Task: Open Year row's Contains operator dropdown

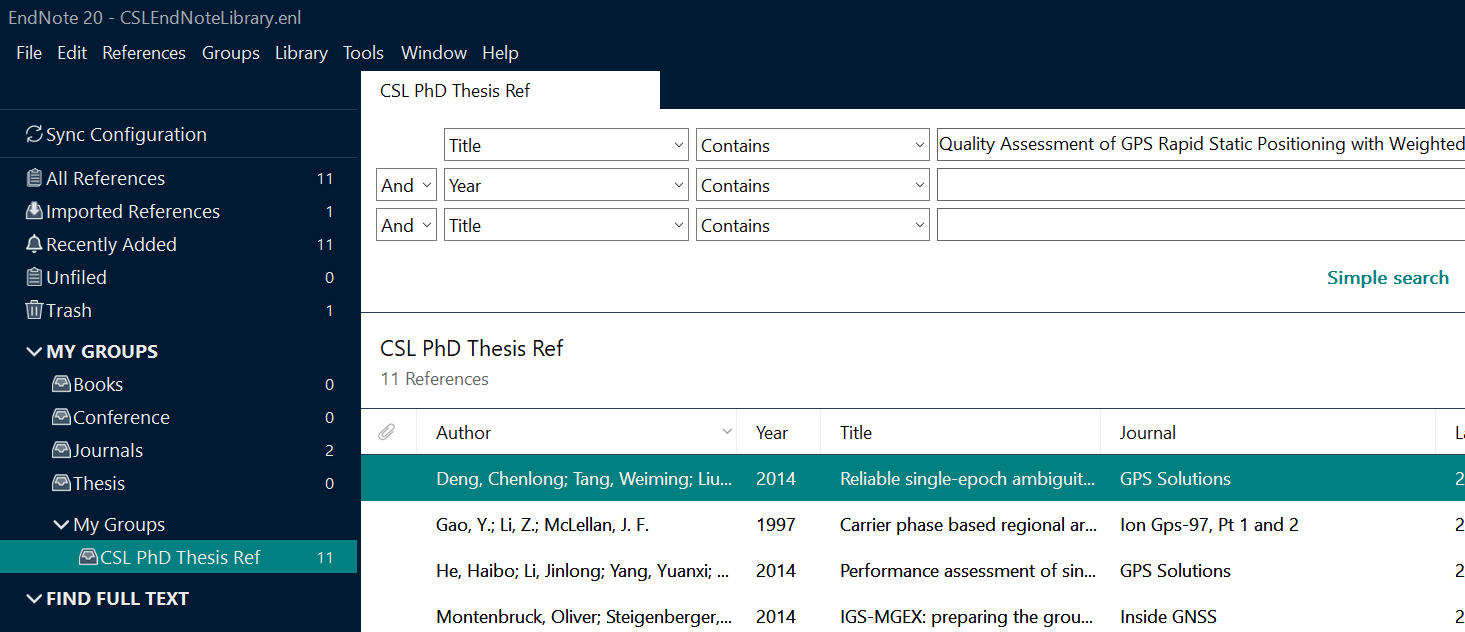Action: pyautogui.click(x=813, y=185)
